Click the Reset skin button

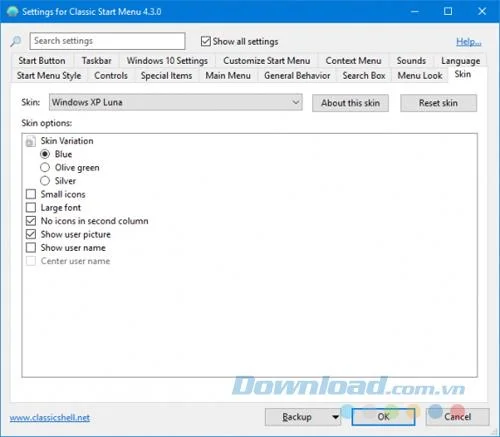(438, 103)
